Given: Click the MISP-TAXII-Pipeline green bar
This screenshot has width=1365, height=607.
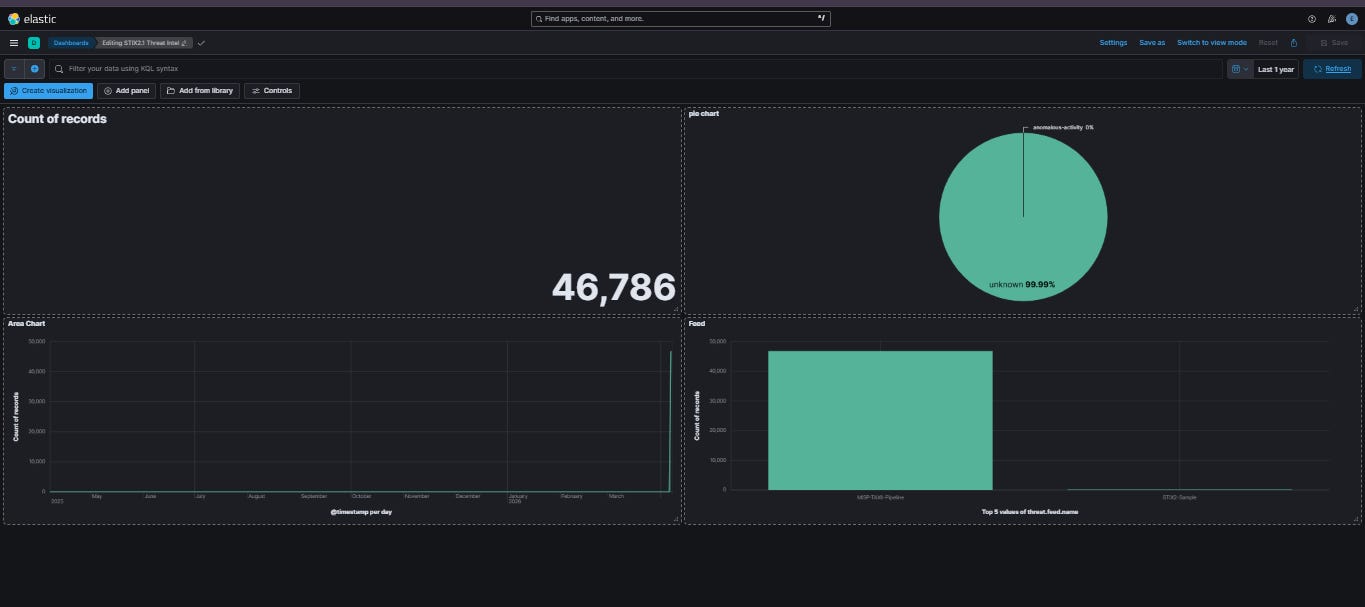Looking at the screenshot, I should coord(880,420).
